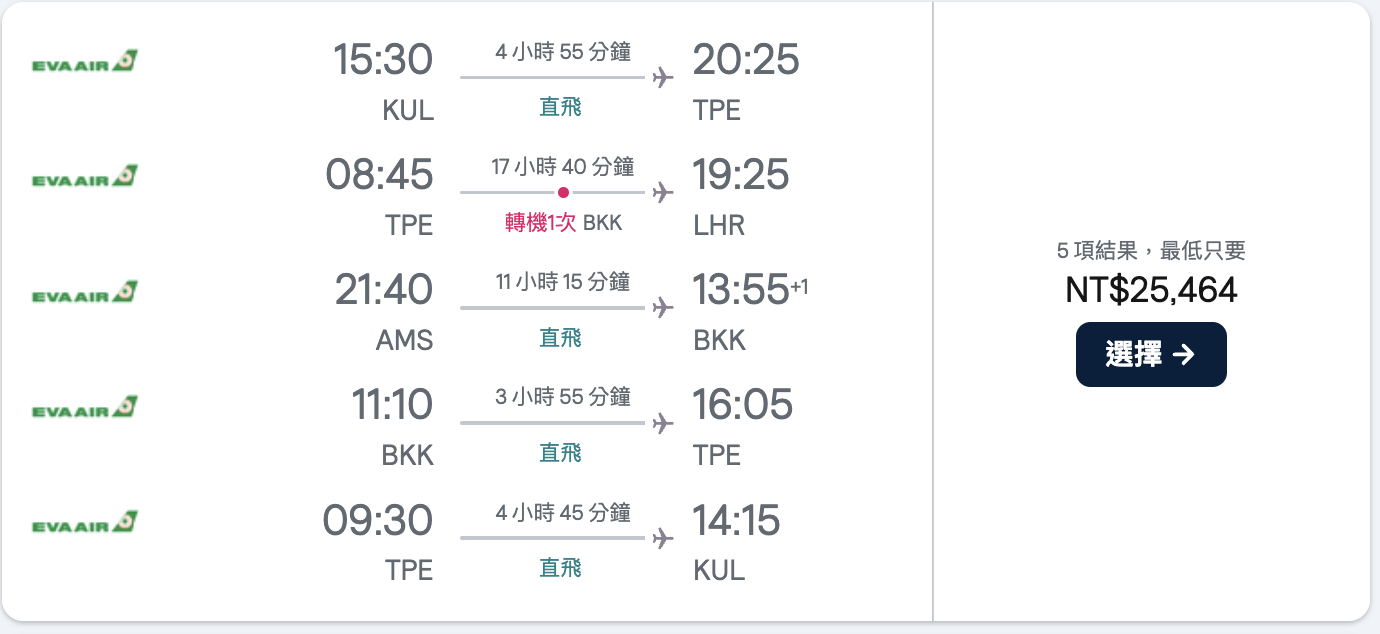This screenshot has width=1380, height=634.
Task: Click the 選擇 button to select this itinerary
Action: click(x=1151, y=354)
